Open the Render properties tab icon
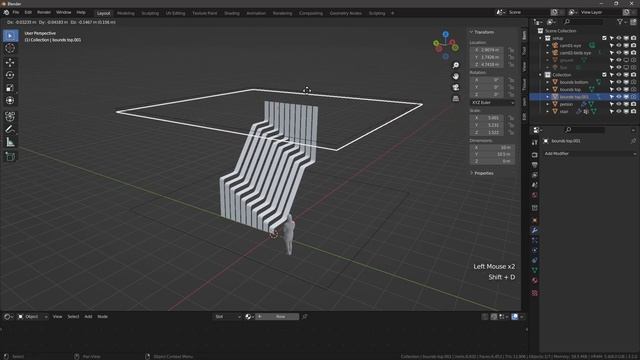The image size is (640, 360). coord(535,155)
